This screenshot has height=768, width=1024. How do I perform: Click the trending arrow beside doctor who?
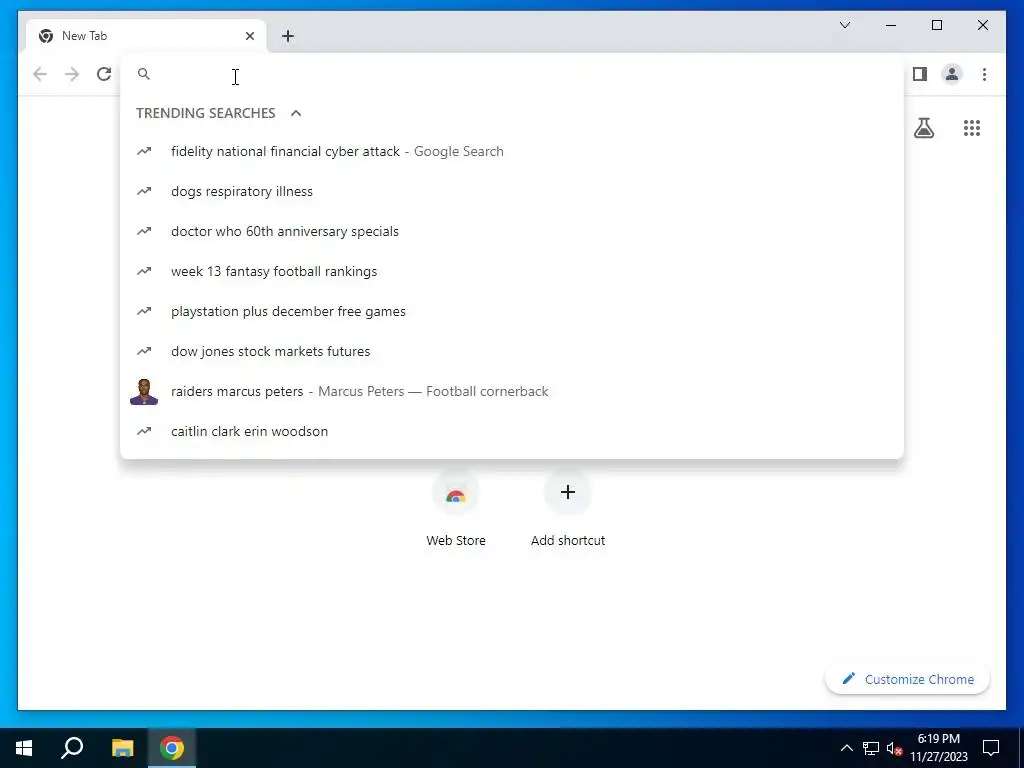(144, 231)
